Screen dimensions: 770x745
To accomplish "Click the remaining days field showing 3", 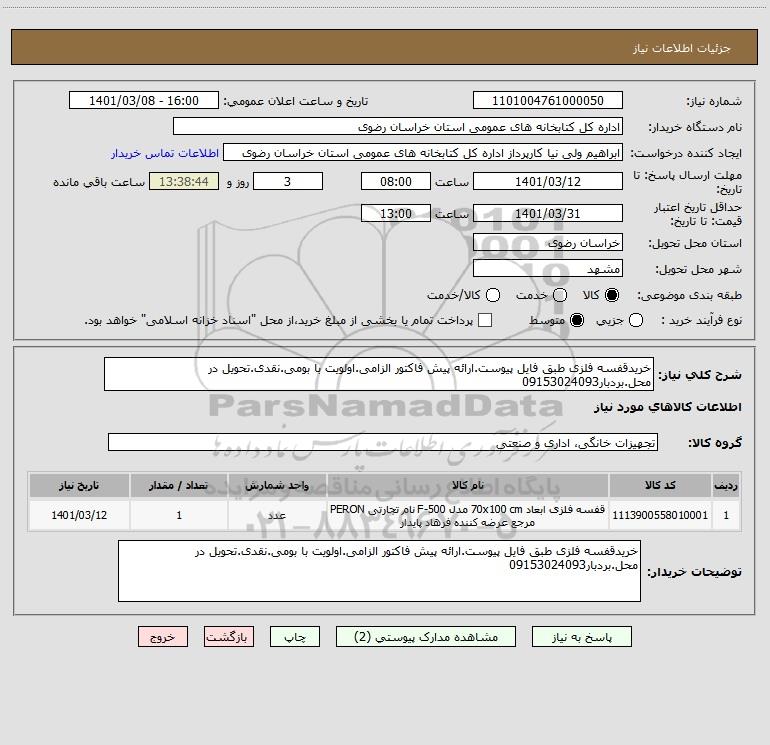I will coord(288,181).
